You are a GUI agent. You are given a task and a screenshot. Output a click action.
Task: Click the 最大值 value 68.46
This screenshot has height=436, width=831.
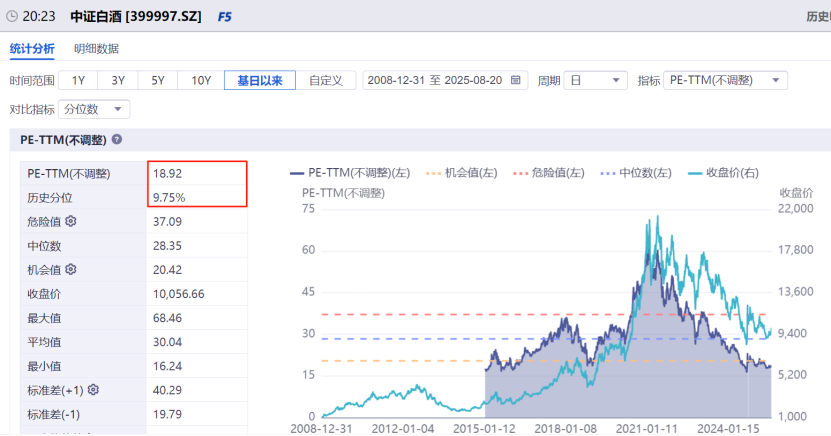pyautogui.click(x=167, y=318)
